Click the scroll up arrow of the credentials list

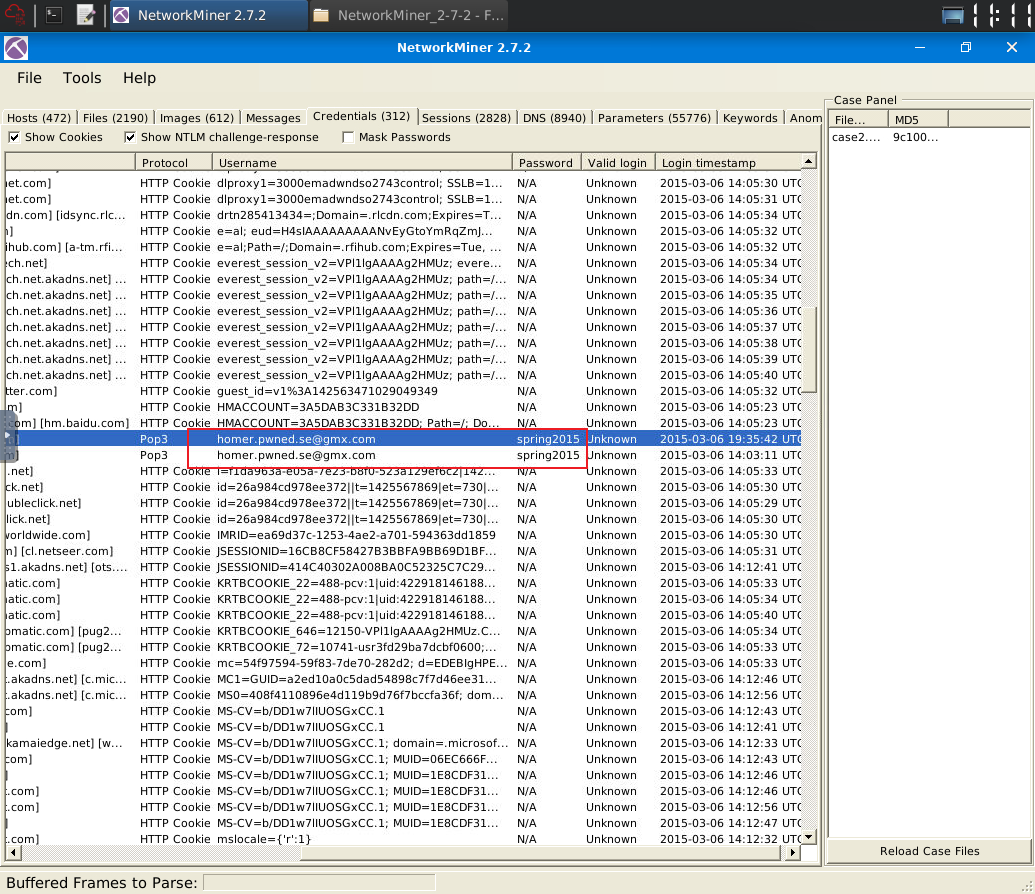809,161
